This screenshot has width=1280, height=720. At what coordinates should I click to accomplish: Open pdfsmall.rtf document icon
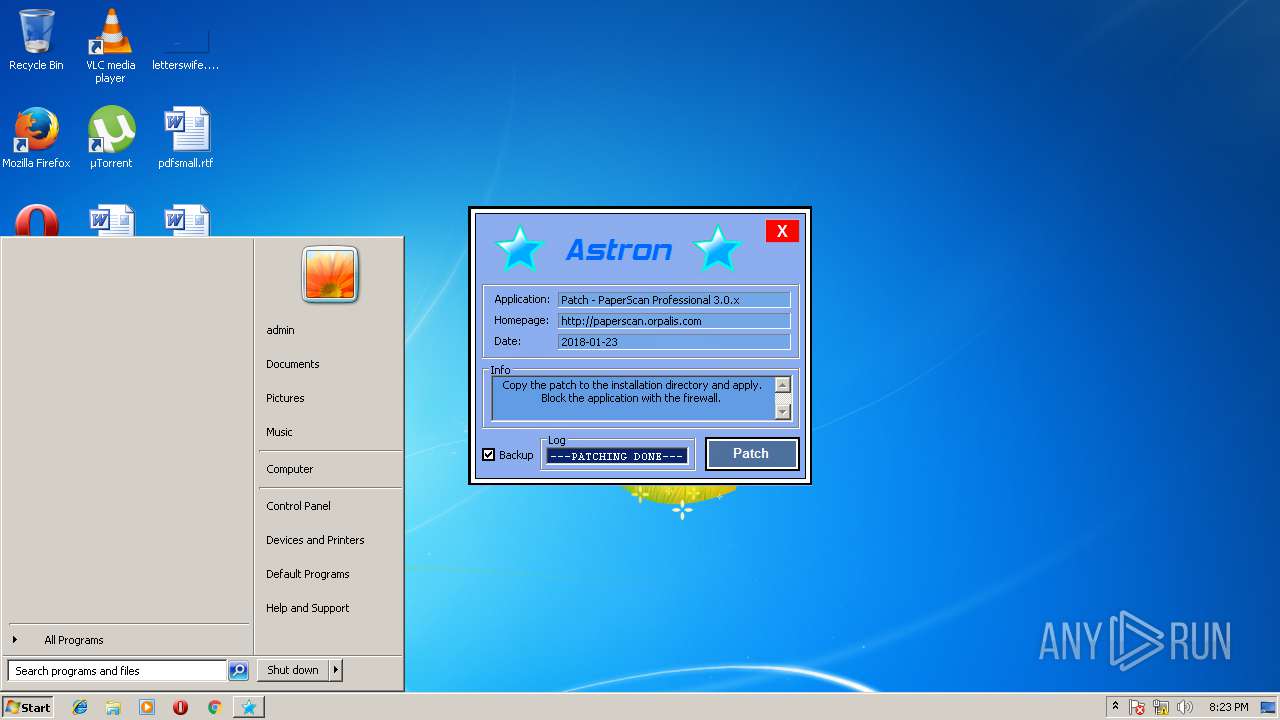185,138
